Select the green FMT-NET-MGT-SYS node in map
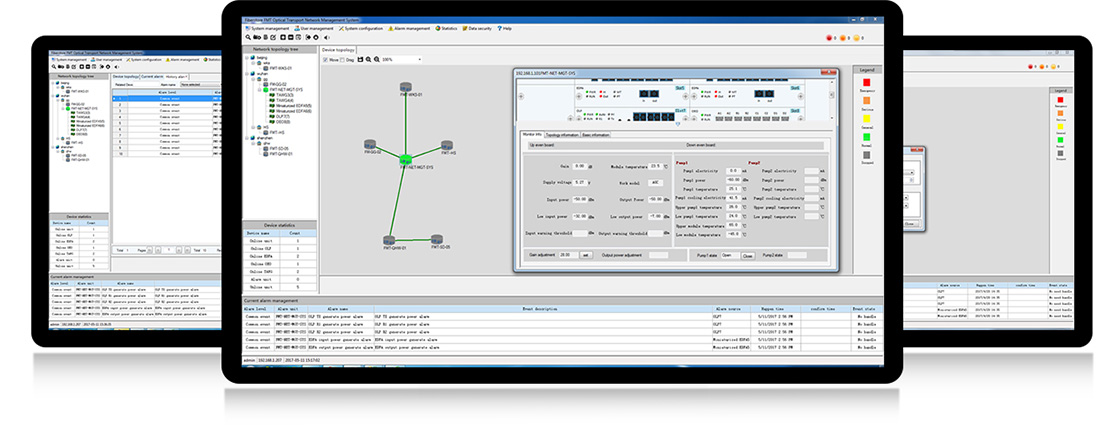The image size is (1120, 433). click(x=406, y=160)
